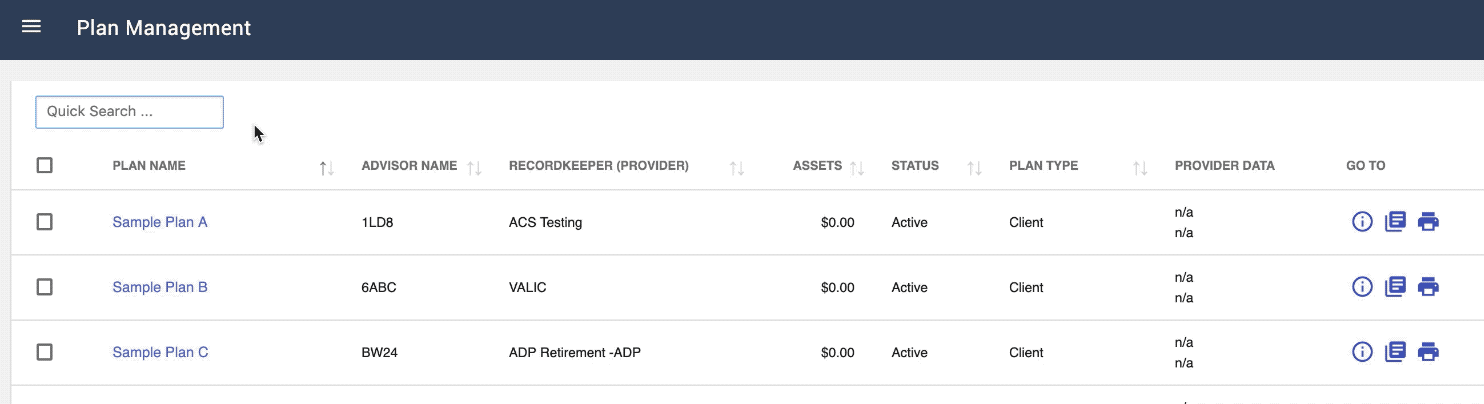Image resolution: width=1484 pixels, height=404 pixels.
Task: Click print icon for Sample Plan C
Action: point(1429,352)
